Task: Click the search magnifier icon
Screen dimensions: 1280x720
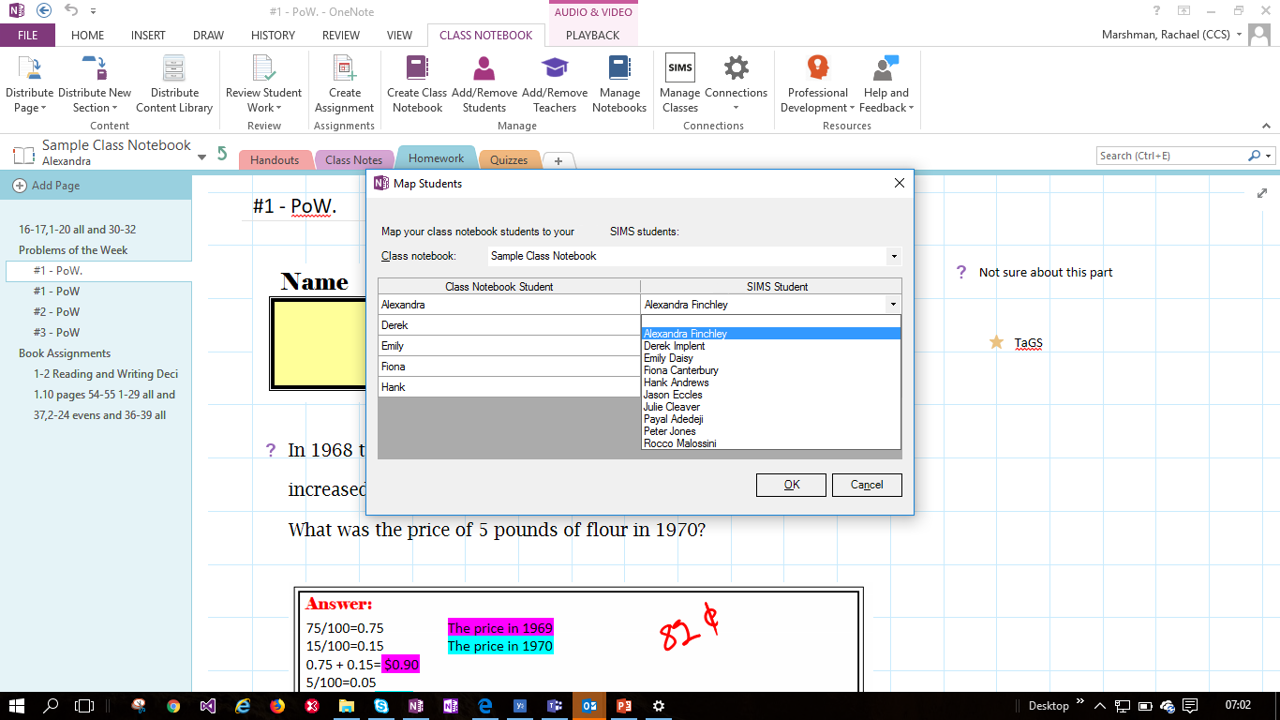Action: (1254, 156)
